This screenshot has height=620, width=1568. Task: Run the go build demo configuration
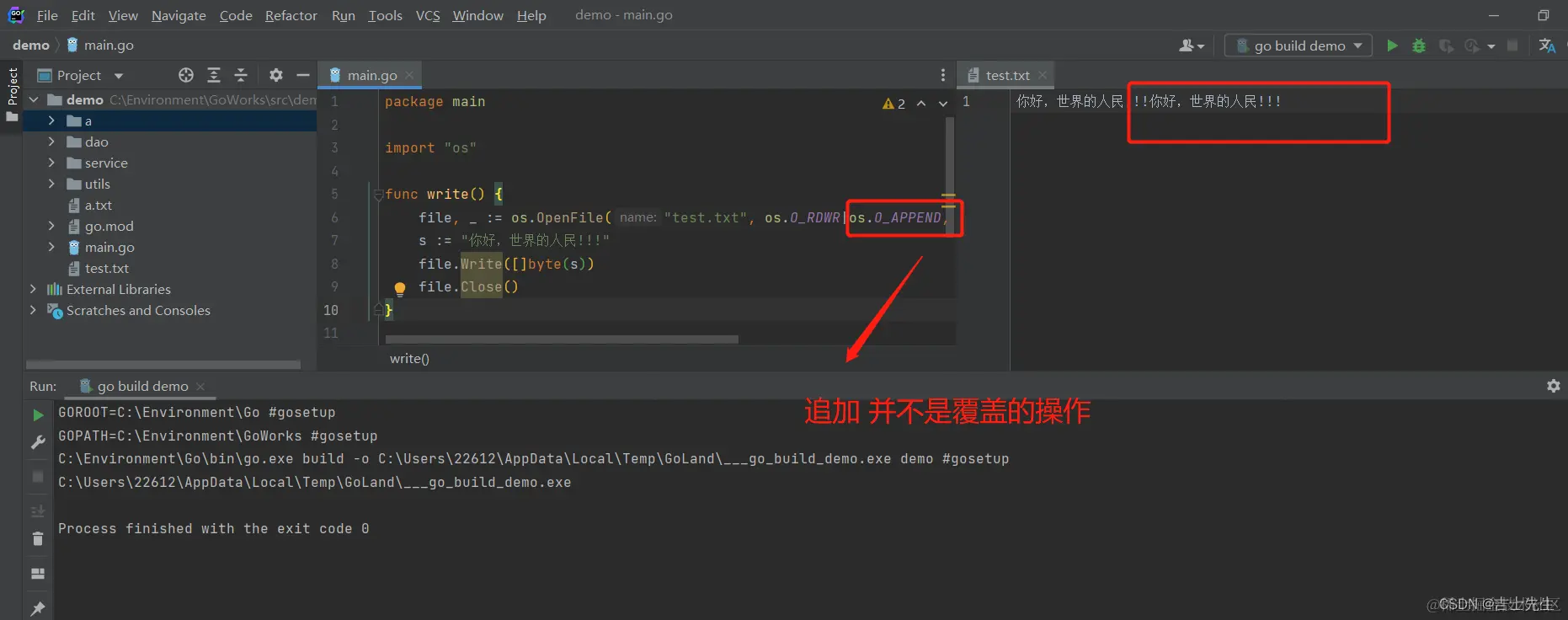click(x=1392, y=45)
